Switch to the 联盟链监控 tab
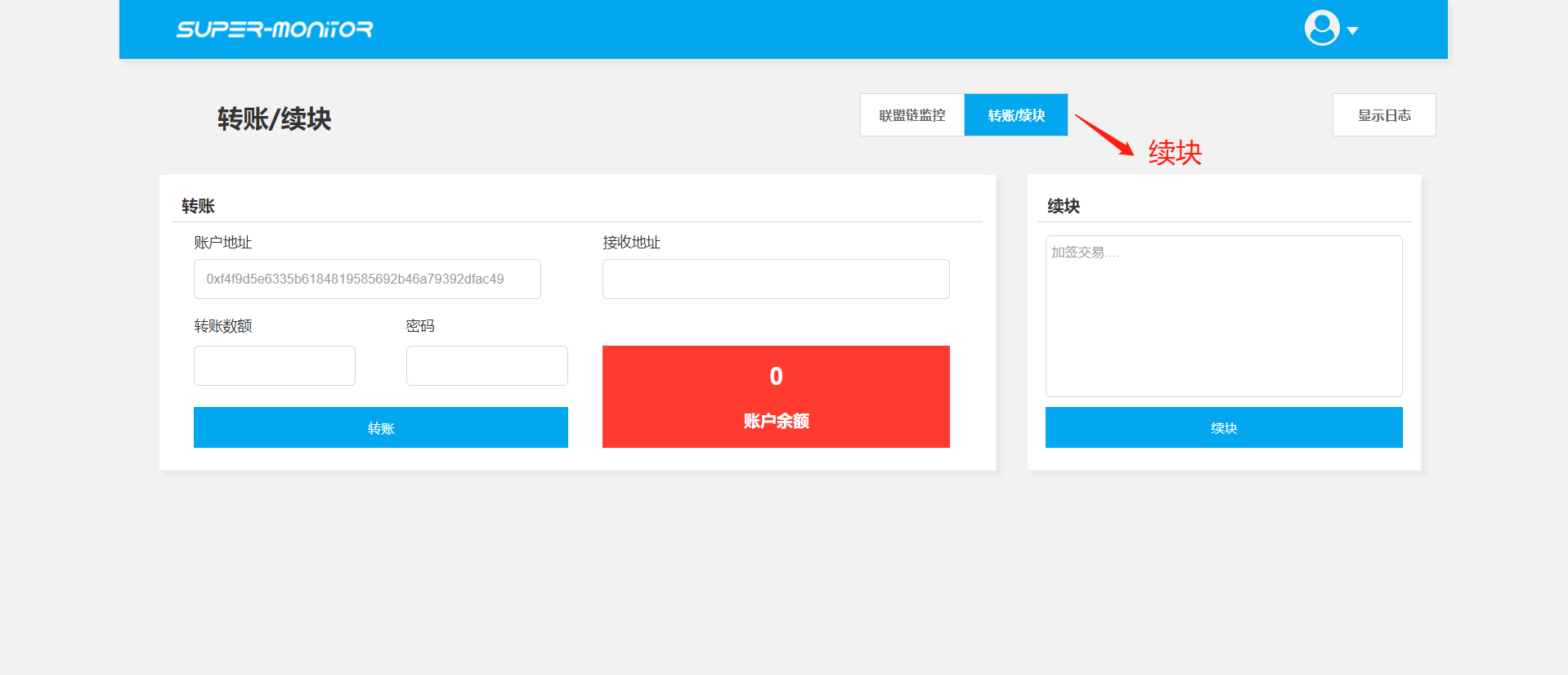This screenshot has width=1568, height=675. (x=912, y=115)
